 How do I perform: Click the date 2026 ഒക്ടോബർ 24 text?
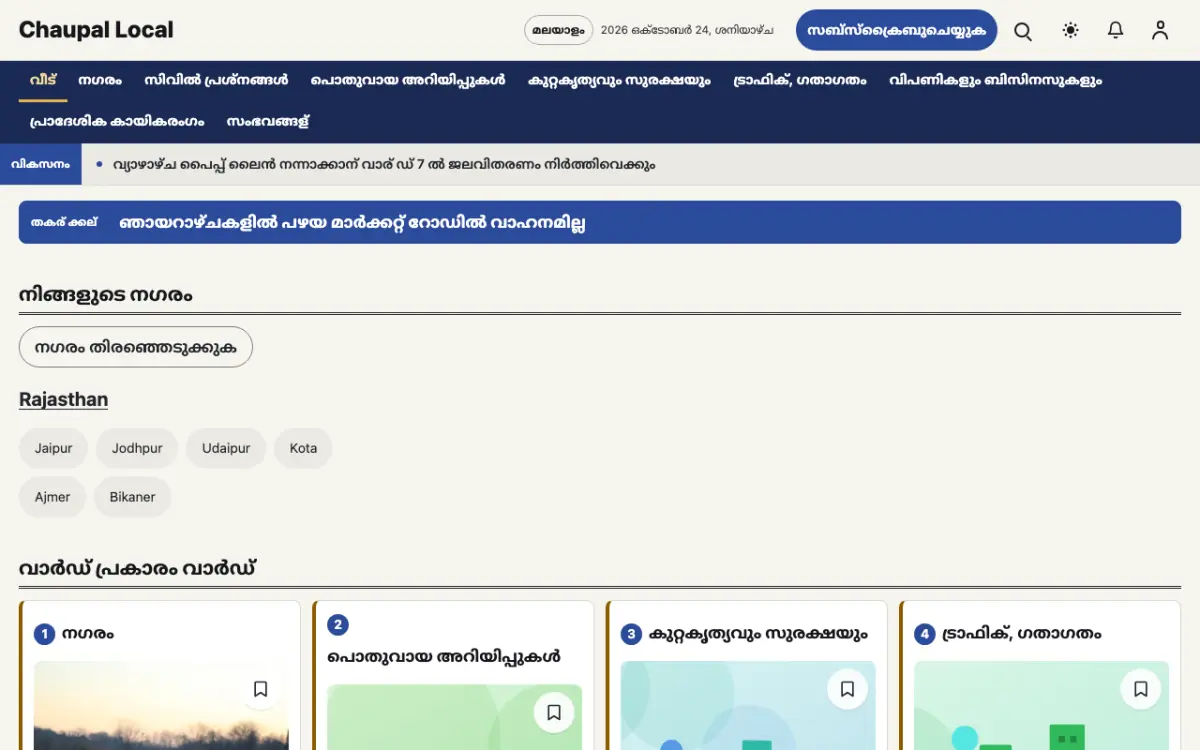click(x=687, y=30)
